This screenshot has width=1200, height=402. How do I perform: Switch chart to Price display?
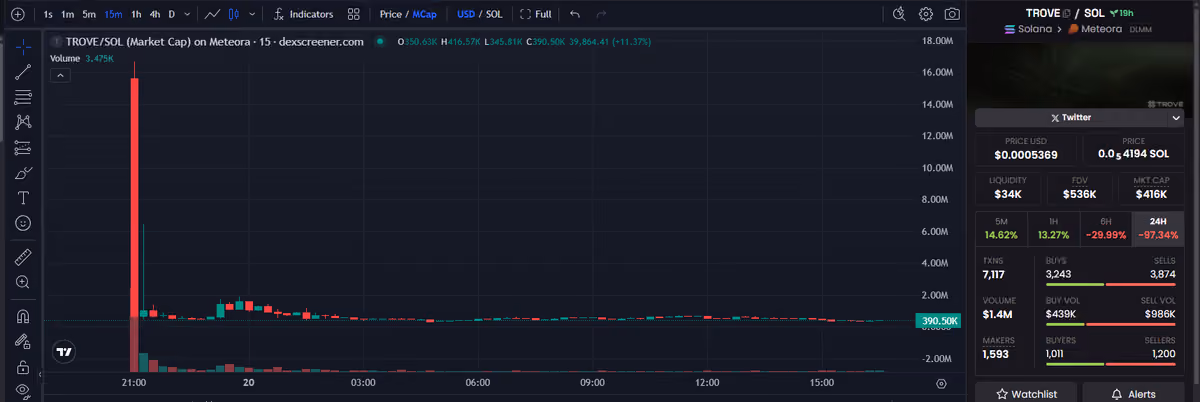click(x=390, y=14)
